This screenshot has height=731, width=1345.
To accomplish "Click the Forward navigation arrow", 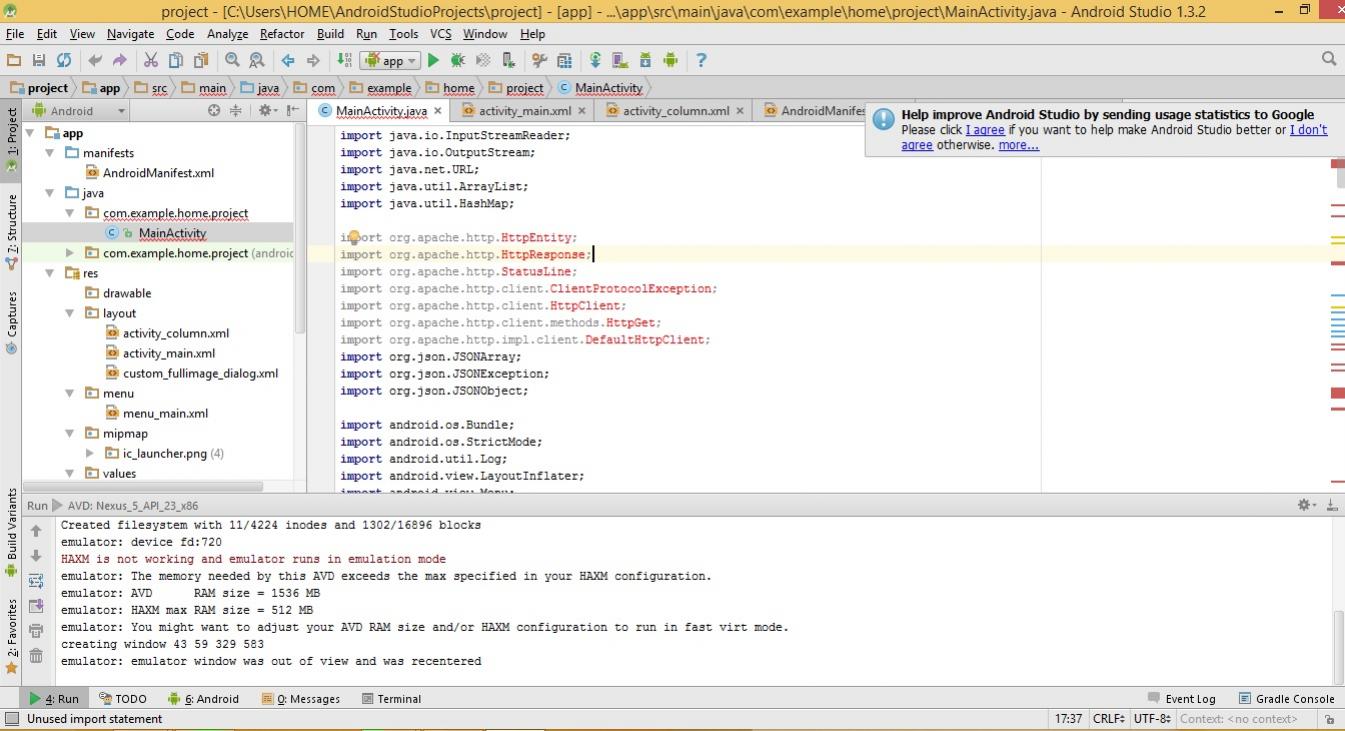I will 313,60.
